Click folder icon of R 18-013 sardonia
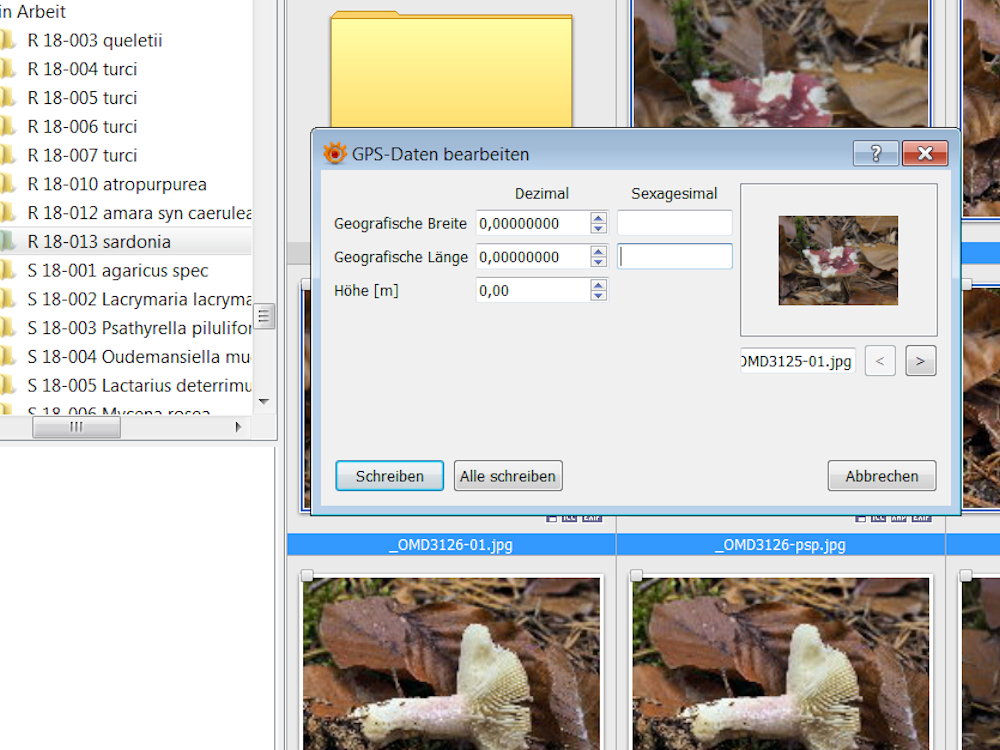1000x750 pixels. coord(8,241)
